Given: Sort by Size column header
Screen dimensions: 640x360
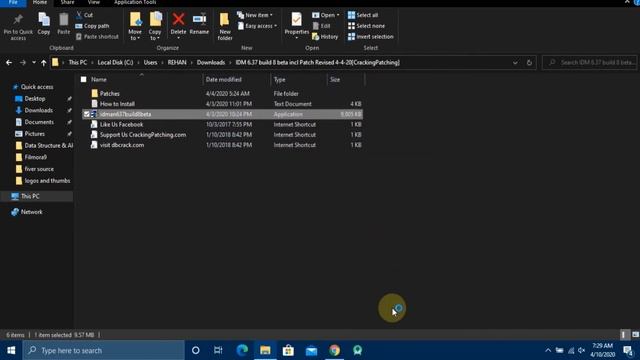Looking at the screenshot, I should click(x=335, y=79).
